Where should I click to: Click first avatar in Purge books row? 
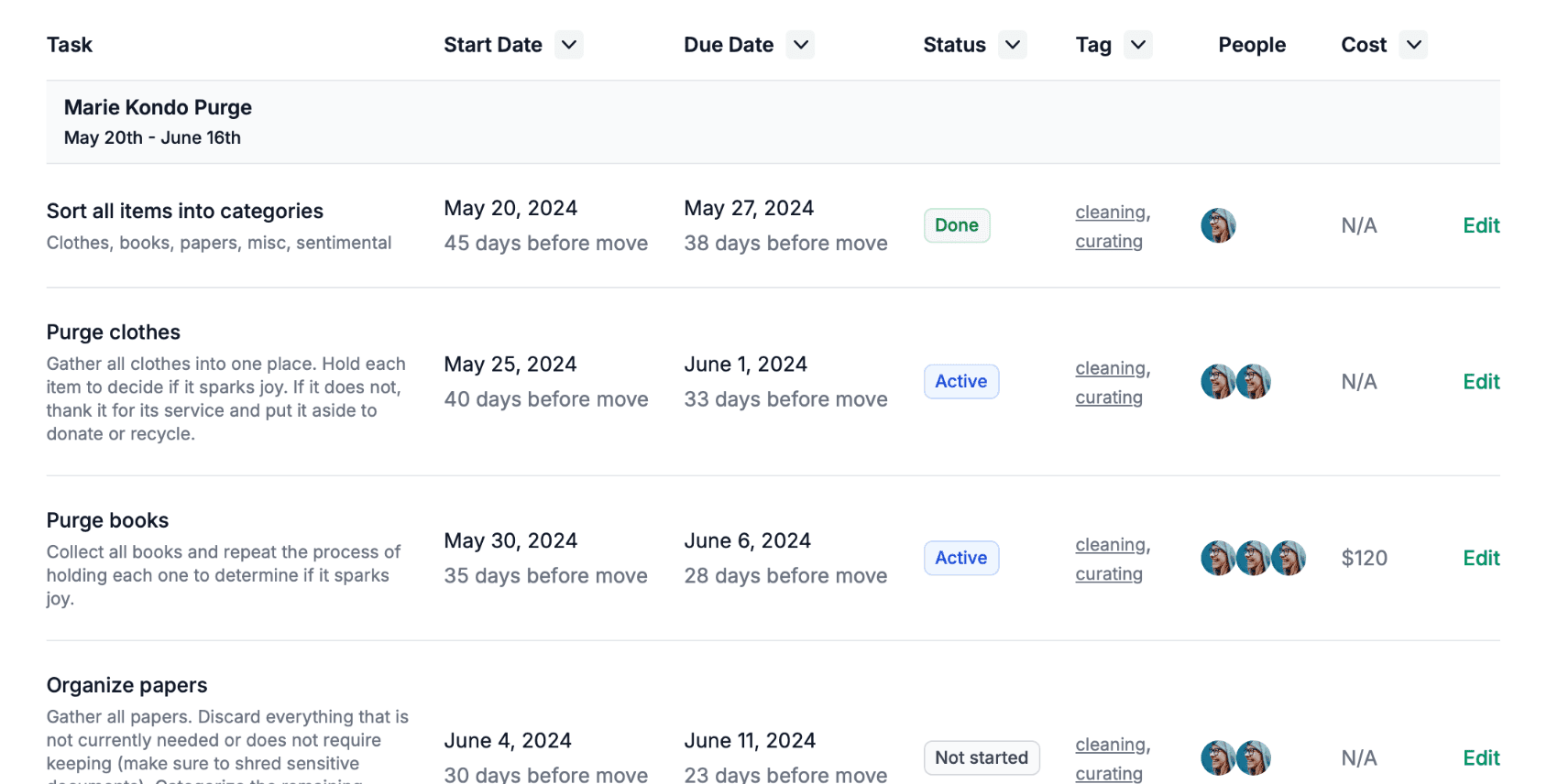pyautogui.click(x=1218, y=558)
